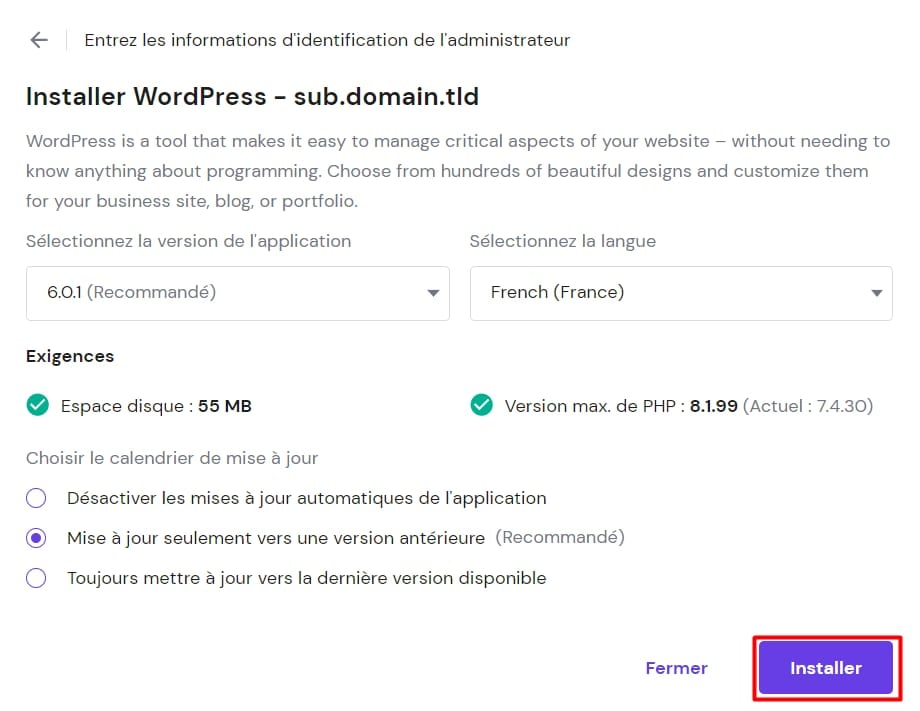Select disable automatic updates radio button
This screenshot has height=711, width=920.
pos(37,498)
